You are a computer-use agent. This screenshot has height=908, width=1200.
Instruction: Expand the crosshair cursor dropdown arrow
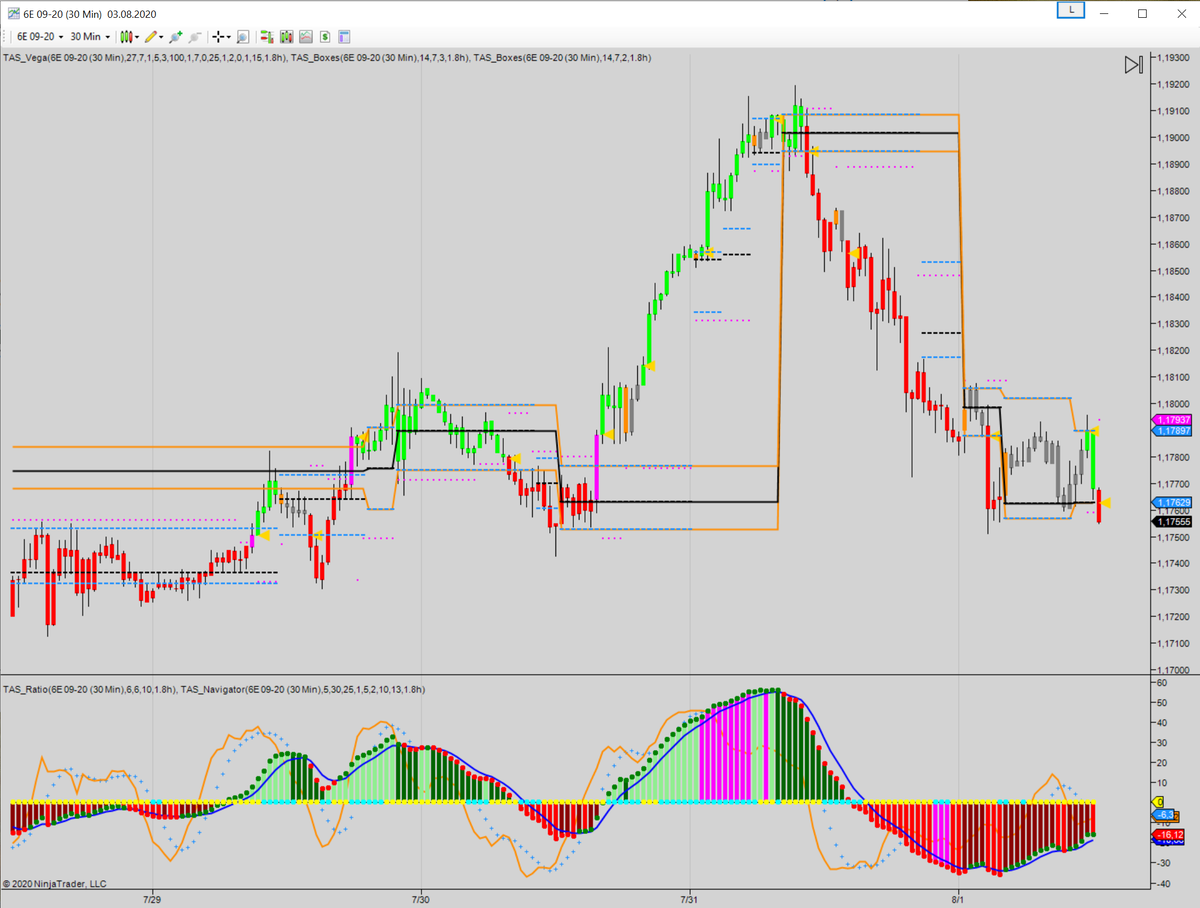coord(229,36)
